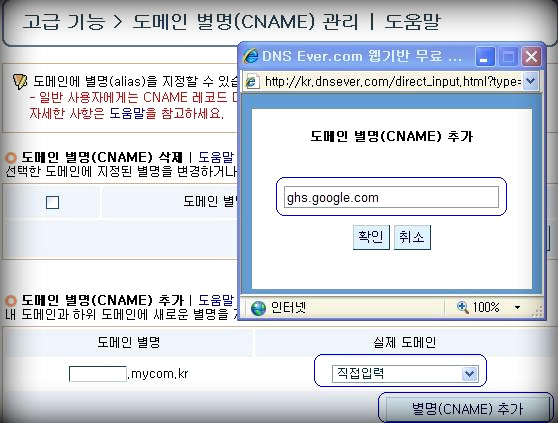Confirm with the 확인 button
This screenshot has width=558, height=423.
[x=371, y=237]
